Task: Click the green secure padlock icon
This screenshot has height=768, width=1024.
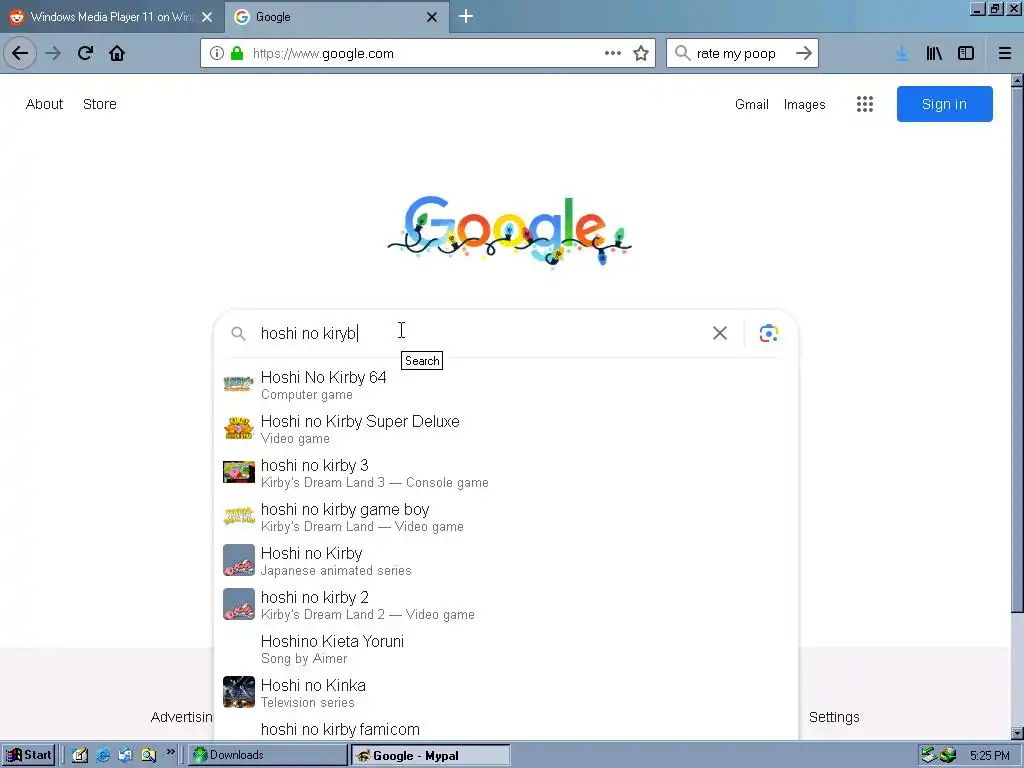Action: tap(237, 54)
